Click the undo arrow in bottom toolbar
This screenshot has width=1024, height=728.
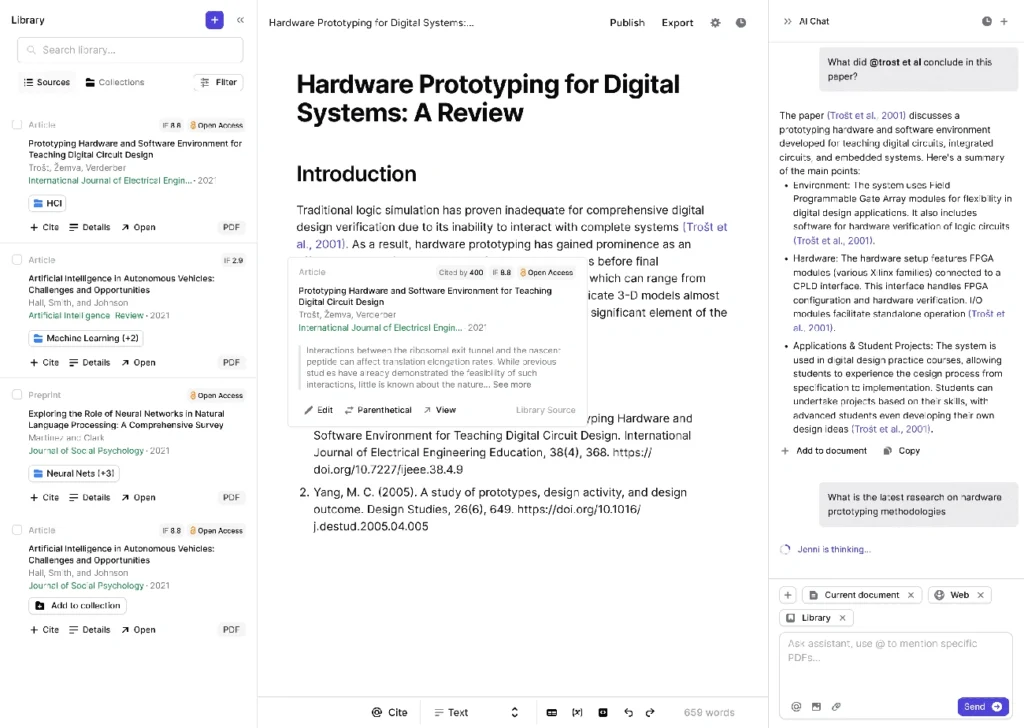tap(628, 712)
